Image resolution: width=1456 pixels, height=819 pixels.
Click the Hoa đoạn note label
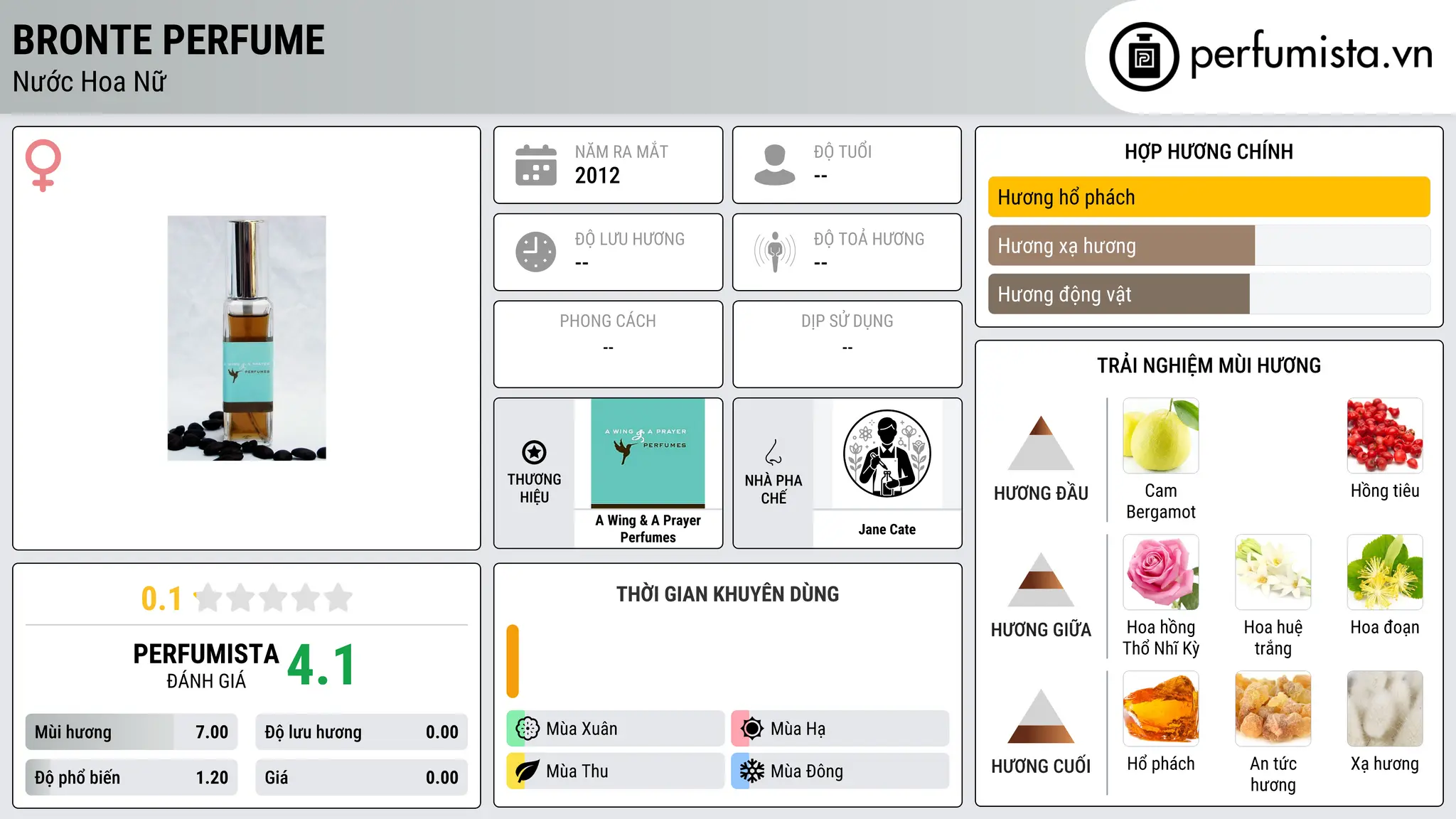pyautogui.click(x=1385, y=627)
